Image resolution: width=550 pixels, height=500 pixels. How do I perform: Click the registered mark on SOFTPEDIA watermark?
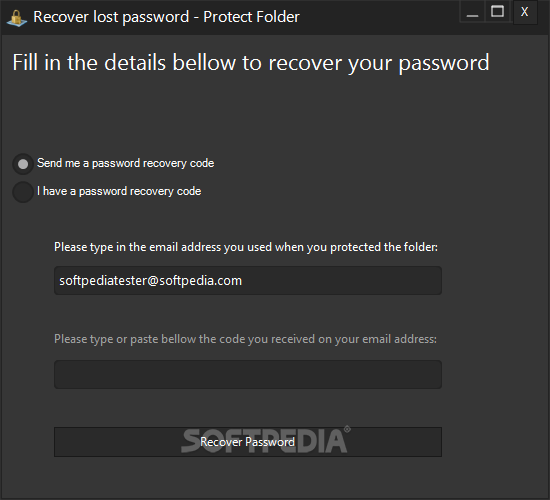[347, 429]
